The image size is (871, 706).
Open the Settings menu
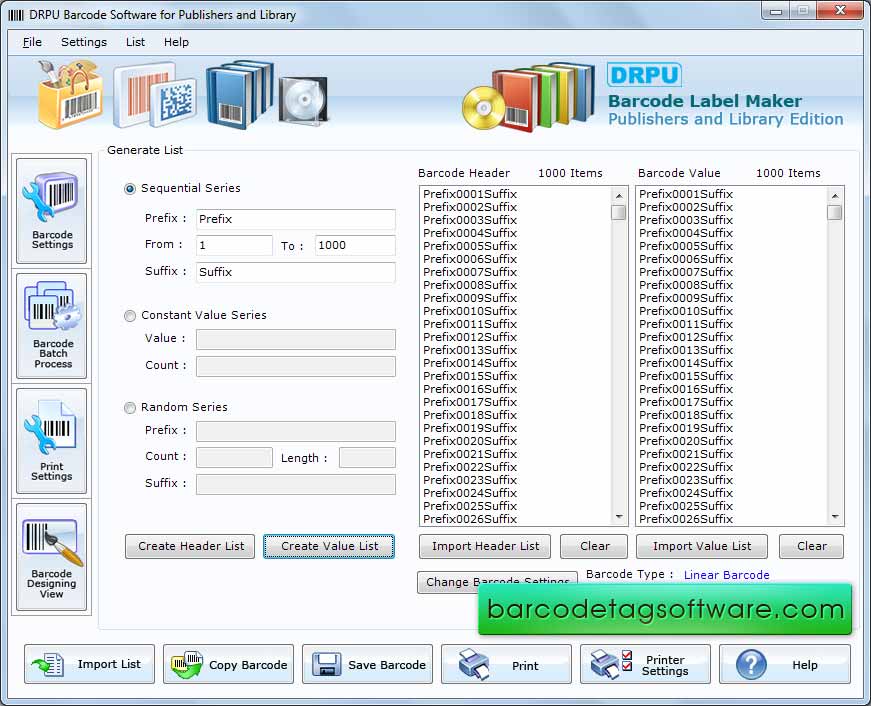point(84,42)
